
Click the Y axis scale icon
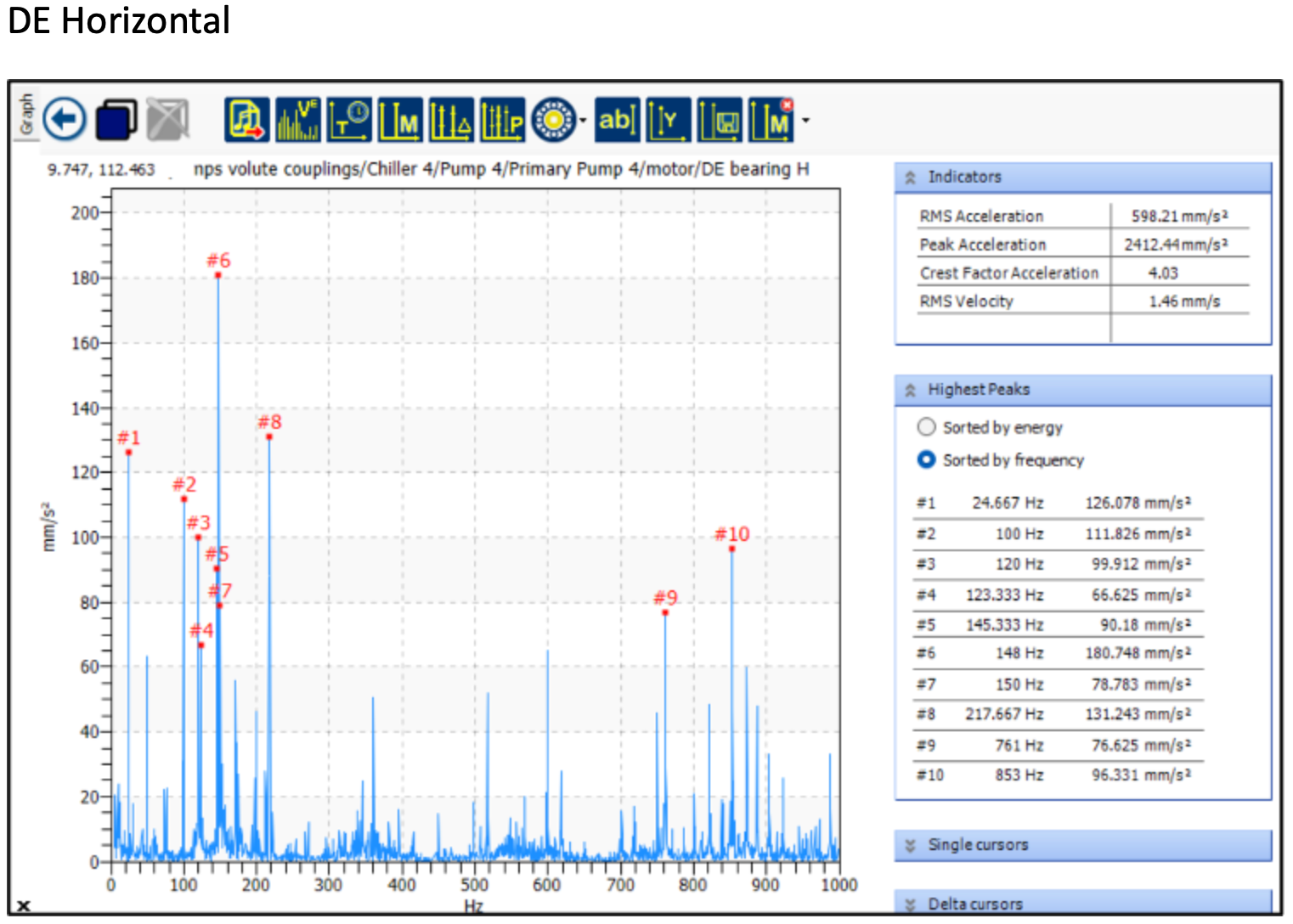pos(669,120)
